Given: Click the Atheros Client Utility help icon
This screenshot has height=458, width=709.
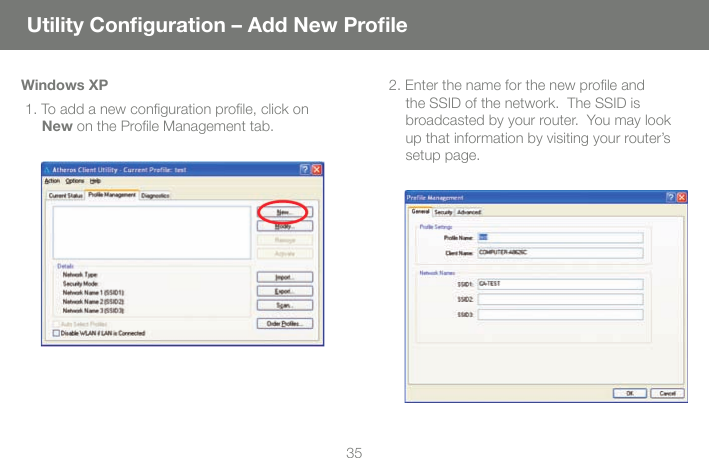Looking at the screenshot, I should (x=305, y=170).
